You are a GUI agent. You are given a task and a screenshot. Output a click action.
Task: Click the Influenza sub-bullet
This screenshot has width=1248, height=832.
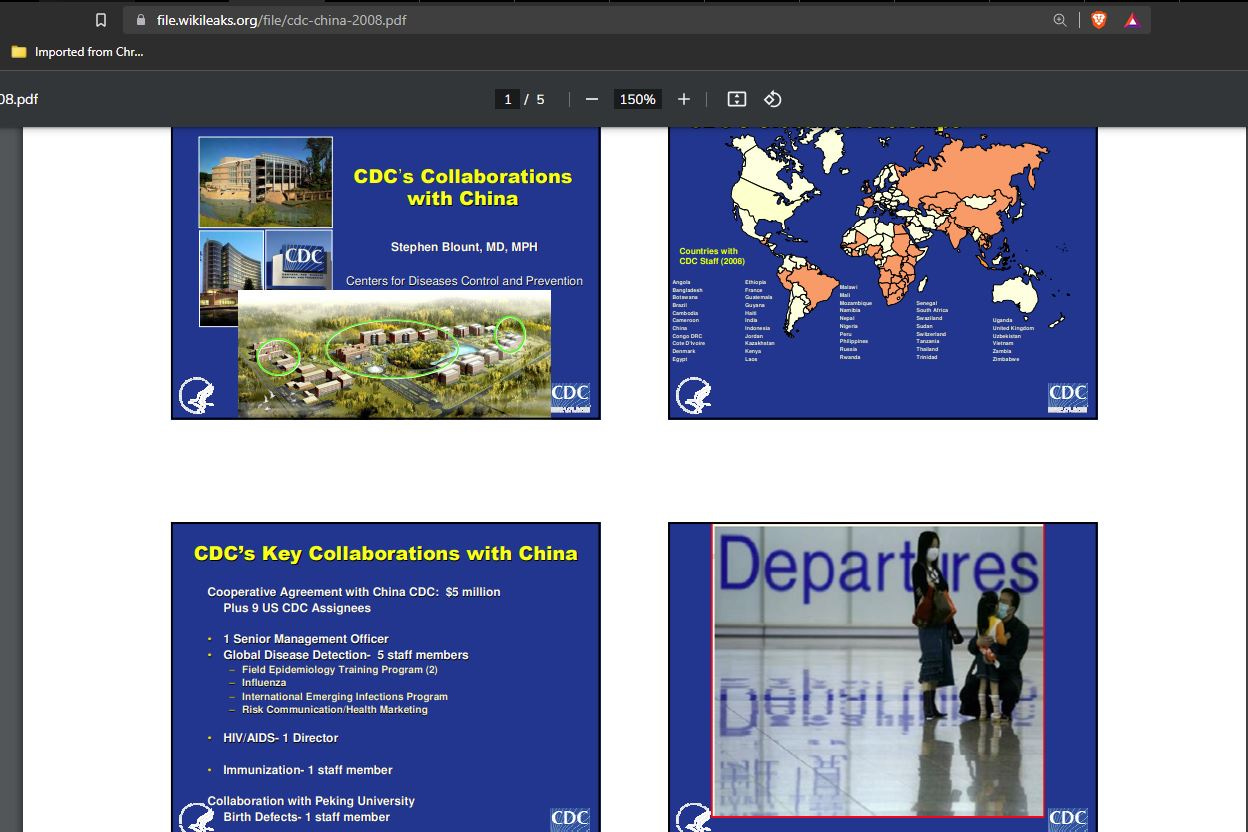pos(264,683)
